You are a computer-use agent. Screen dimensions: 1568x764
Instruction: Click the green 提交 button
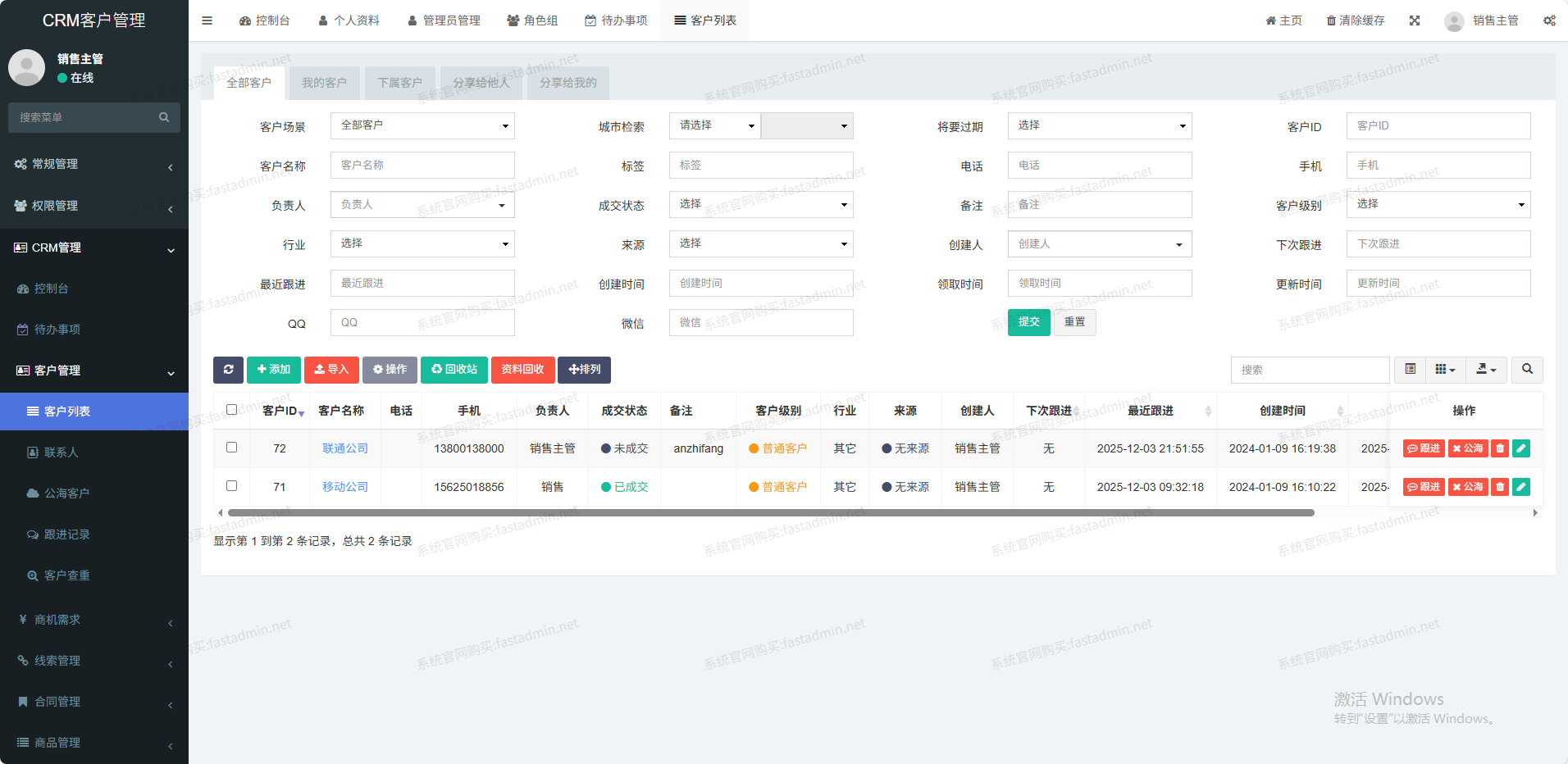coord(1028,322)
